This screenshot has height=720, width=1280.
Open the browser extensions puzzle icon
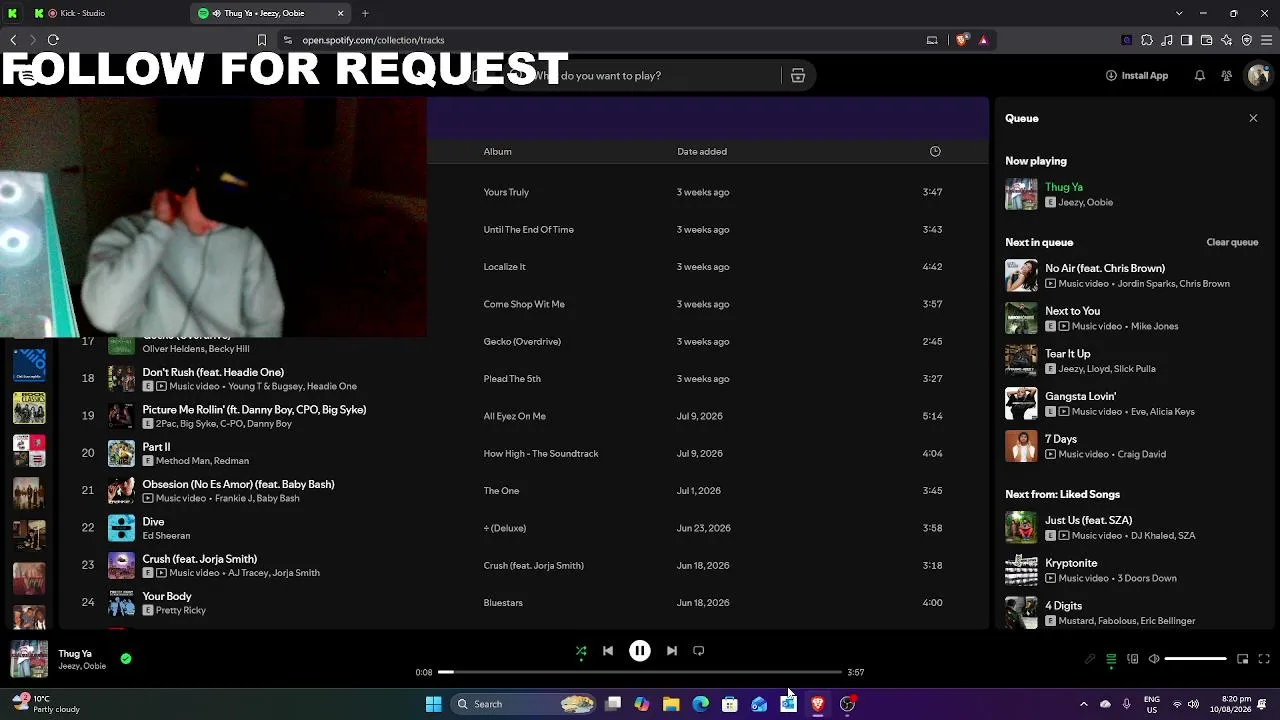tap(1147, 40)
